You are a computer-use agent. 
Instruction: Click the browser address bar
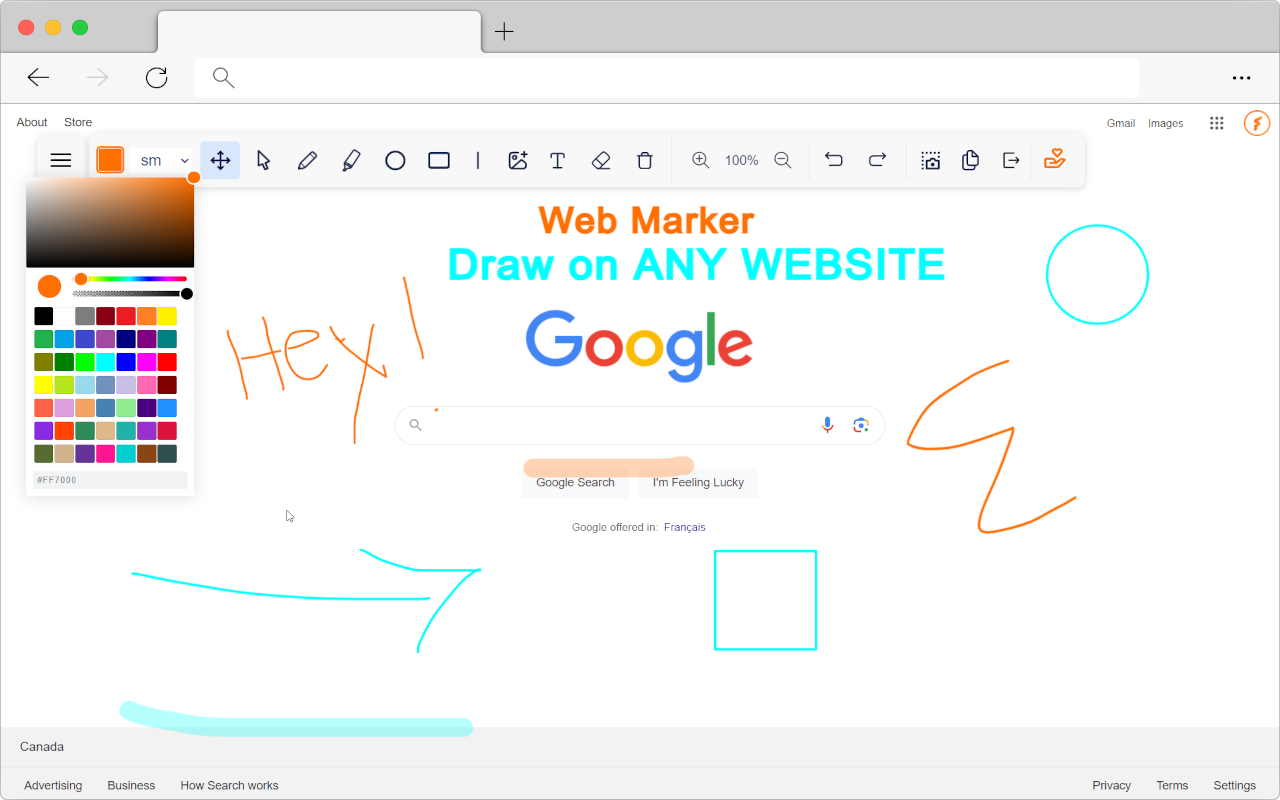coord(667,78)
